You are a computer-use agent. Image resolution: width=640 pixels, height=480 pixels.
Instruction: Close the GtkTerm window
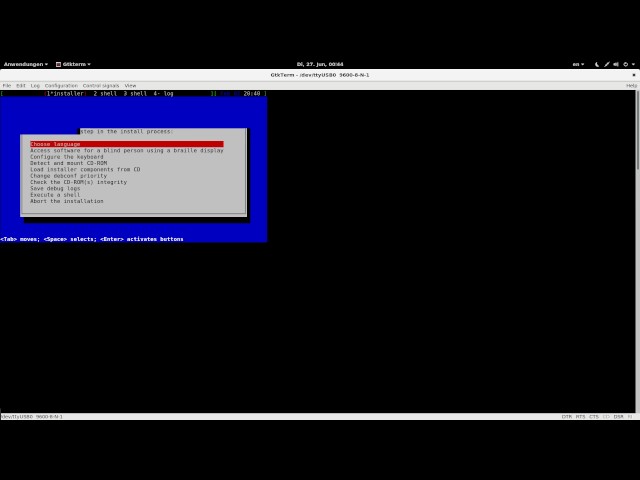(x=633, y=75)
